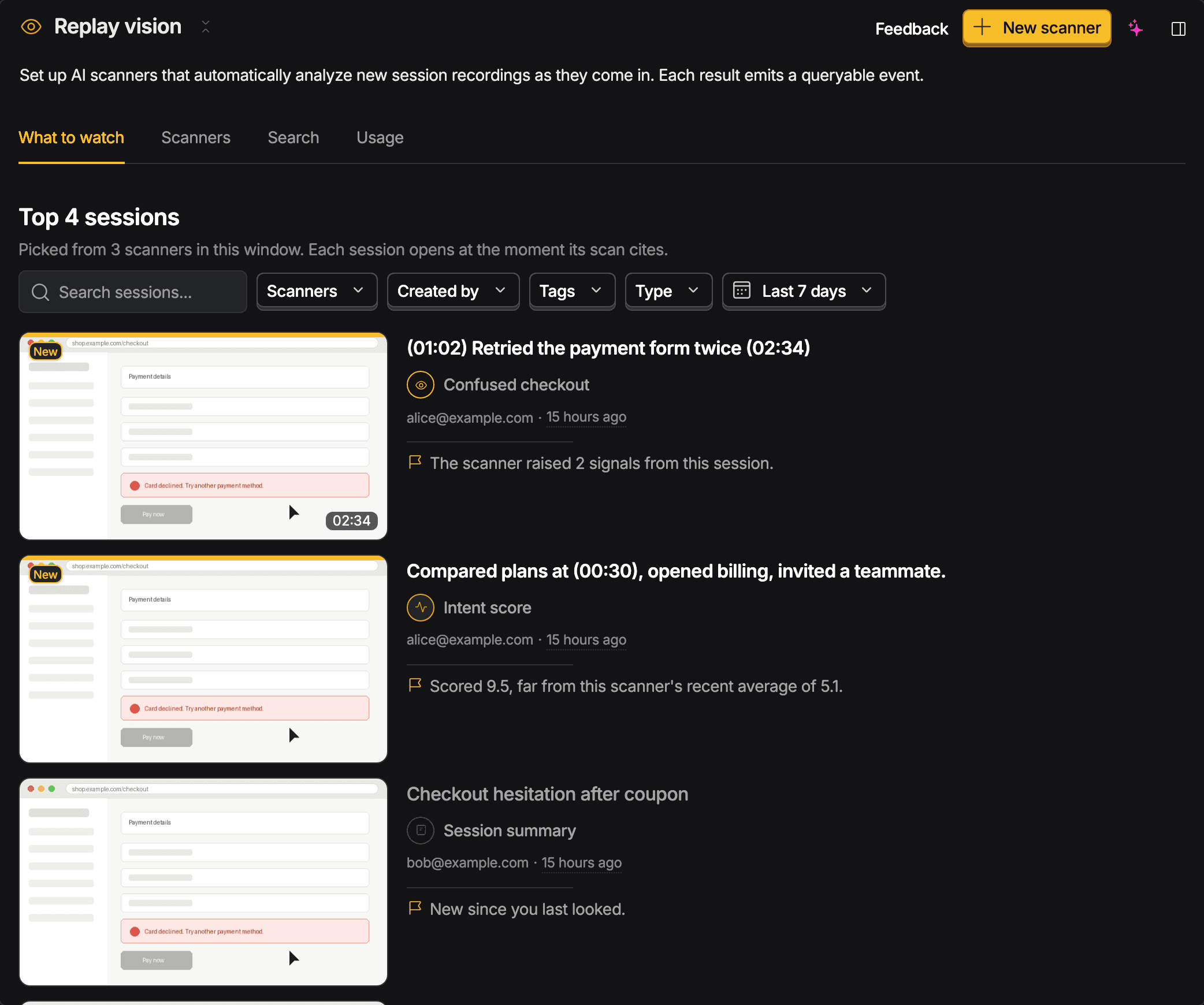Open the bob@example.com session thumbnail
Image resolution: width=1204 pixels, height=1005 pixels.
pyautogui.click(x=203, y=882)
